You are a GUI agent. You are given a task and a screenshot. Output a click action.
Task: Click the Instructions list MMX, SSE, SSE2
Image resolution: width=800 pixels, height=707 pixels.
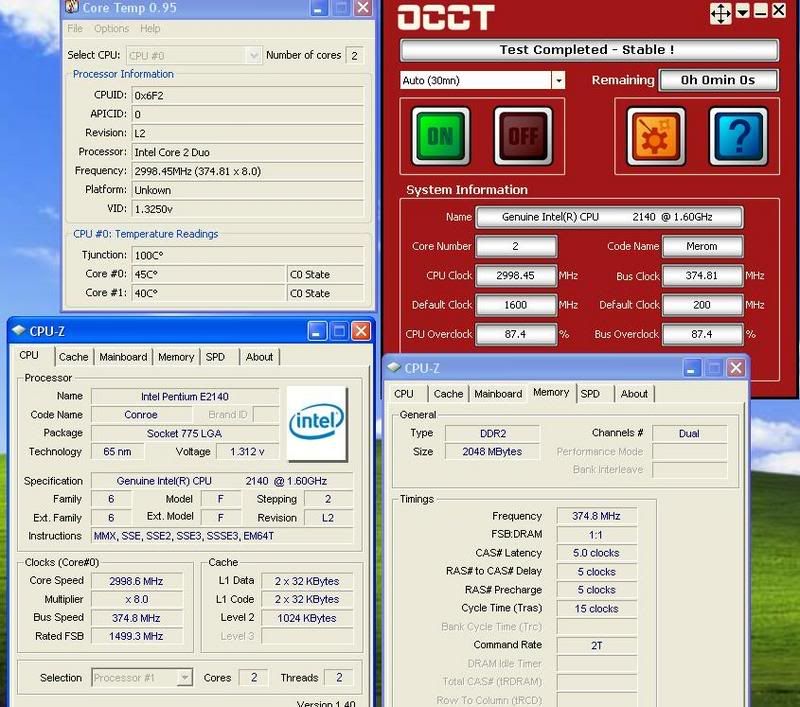pos(222,536)
